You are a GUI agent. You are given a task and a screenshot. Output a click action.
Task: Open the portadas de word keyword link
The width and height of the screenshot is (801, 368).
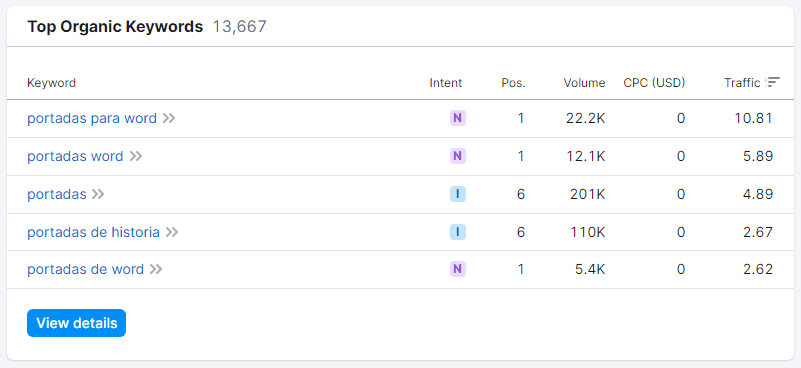click(x=85, y=269)
